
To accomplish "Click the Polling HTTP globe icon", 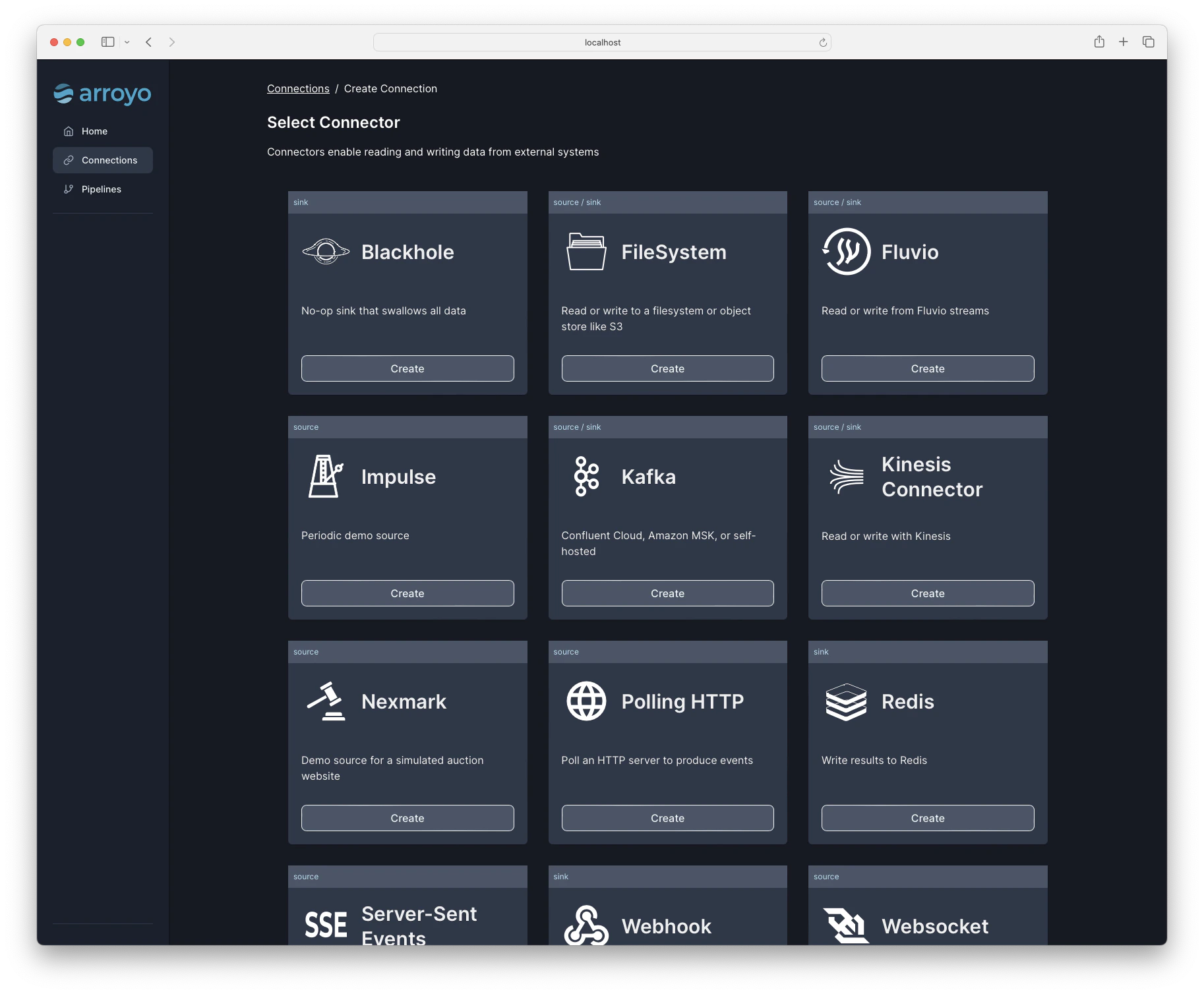I will (586, 701).
